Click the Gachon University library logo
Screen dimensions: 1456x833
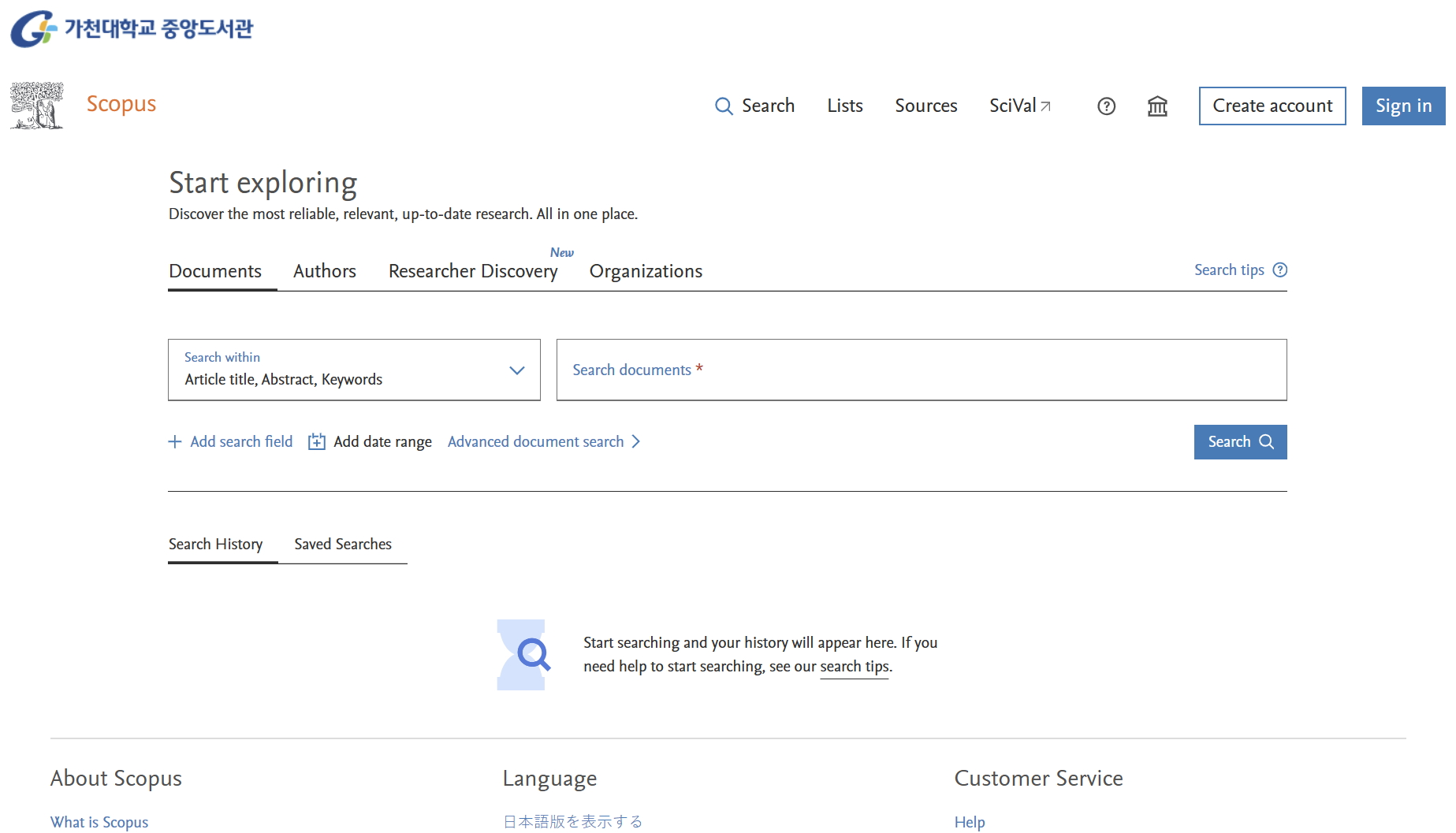pyautogui.click(x=132, y=28)
